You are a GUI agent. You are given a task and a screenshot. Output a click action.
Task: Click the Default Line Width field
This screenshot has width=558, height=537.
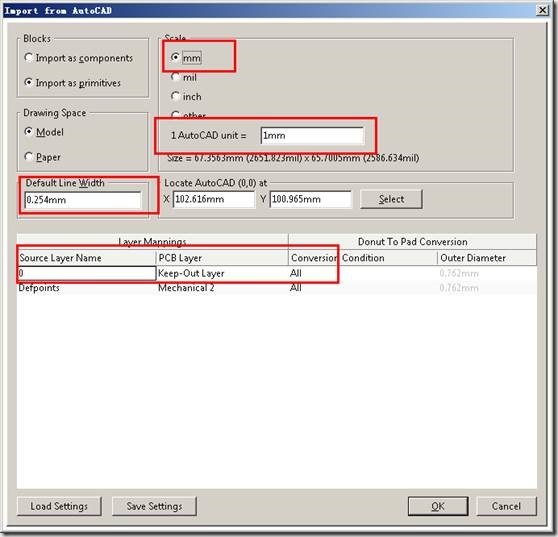83,200
